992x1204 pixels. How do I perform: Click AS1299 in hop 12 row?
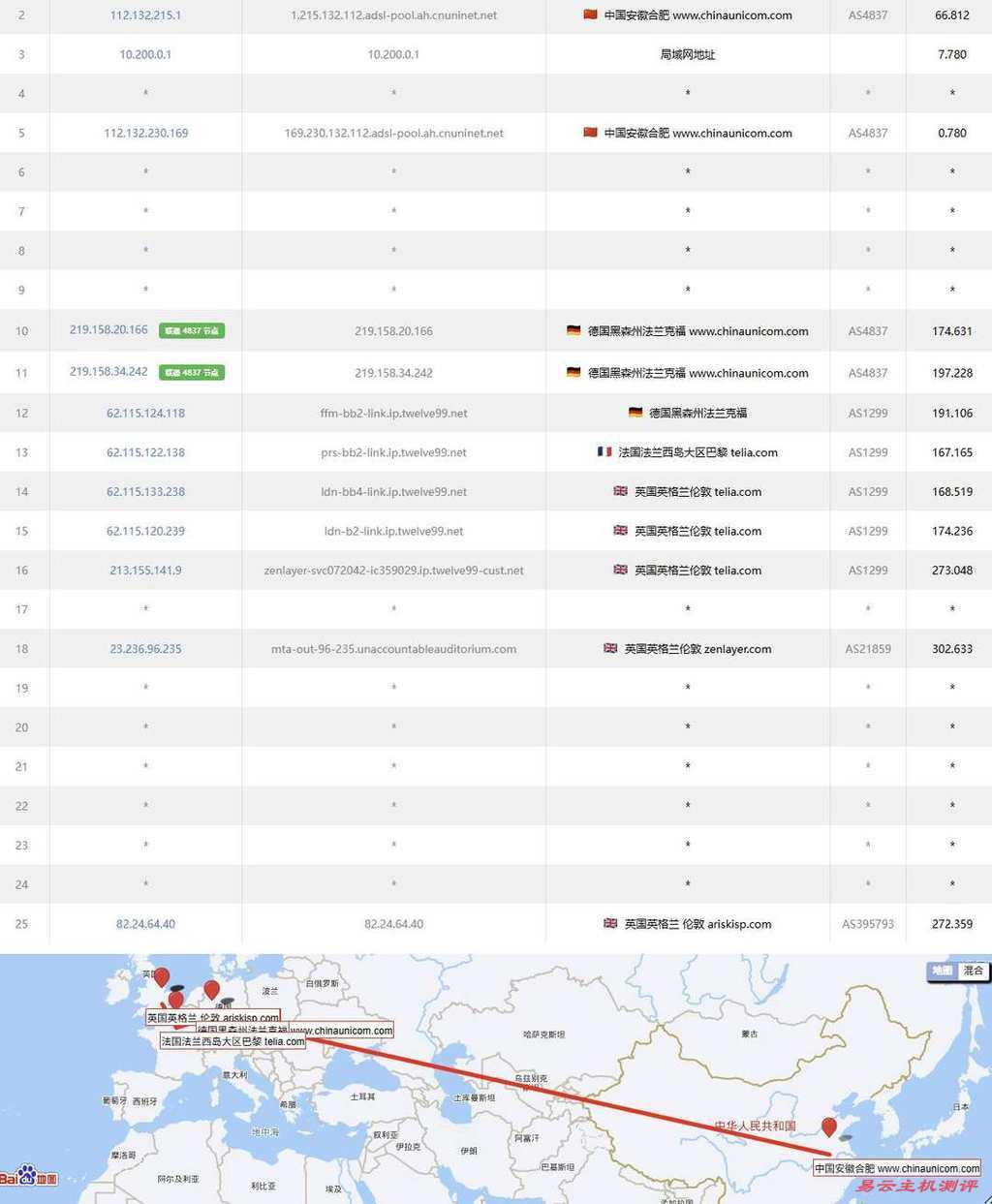click(x=868, y=413)
